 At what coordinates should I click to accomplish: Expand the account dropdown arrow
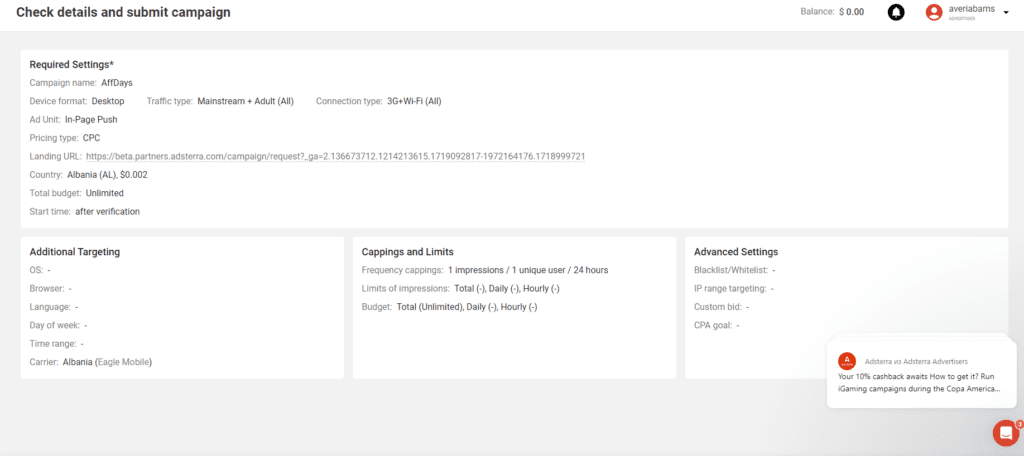[x=1006, y=12]
